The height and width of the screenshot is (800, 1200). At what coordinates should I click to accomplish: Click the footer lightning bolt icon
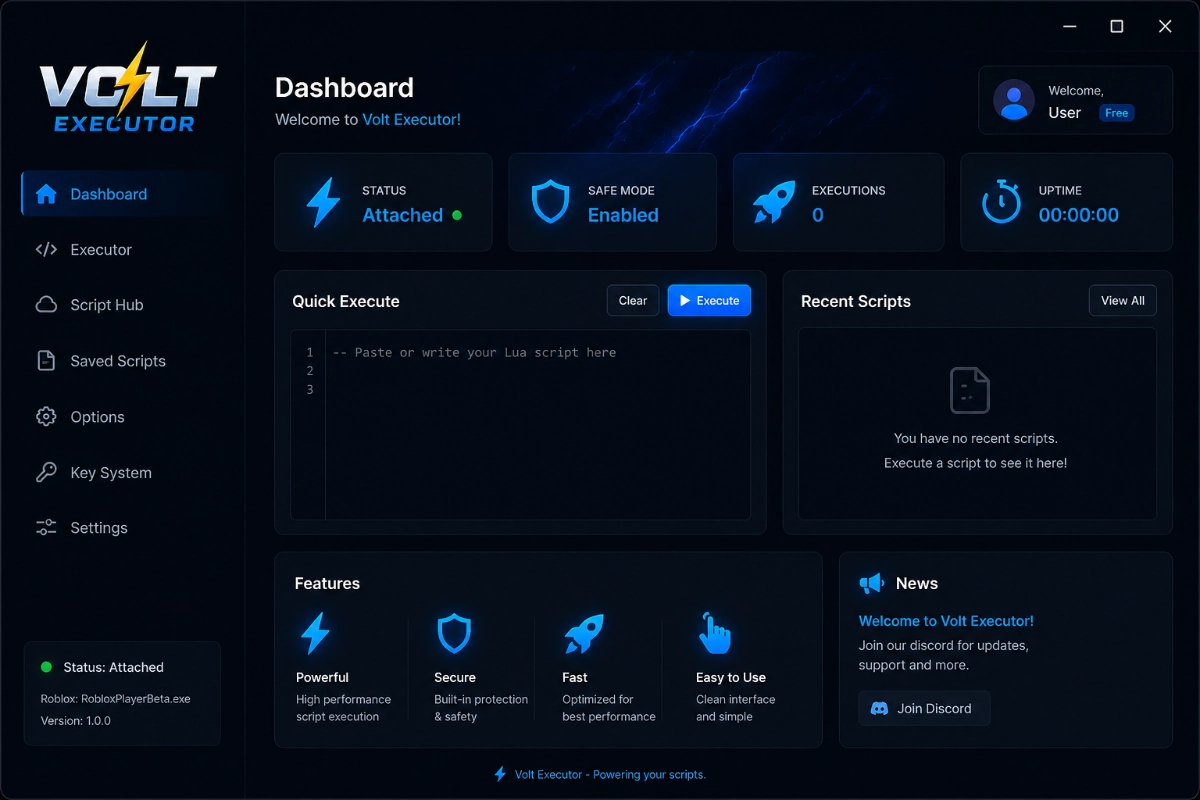click(500, 774)
